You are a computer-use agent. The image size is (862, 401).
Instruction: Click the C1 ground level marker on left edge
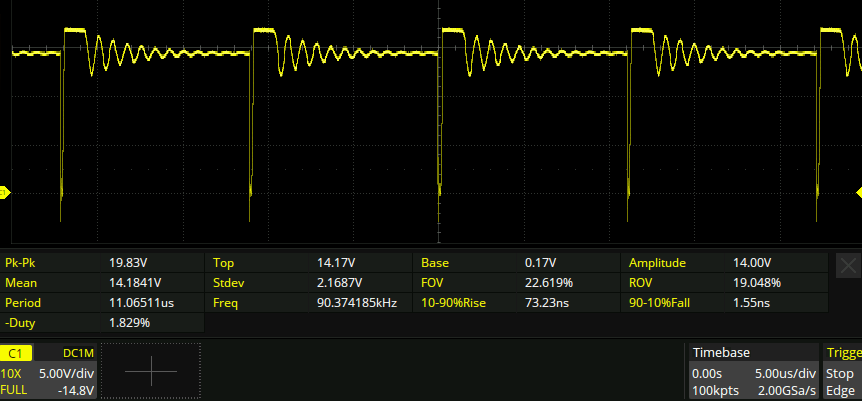coord(4,192)
